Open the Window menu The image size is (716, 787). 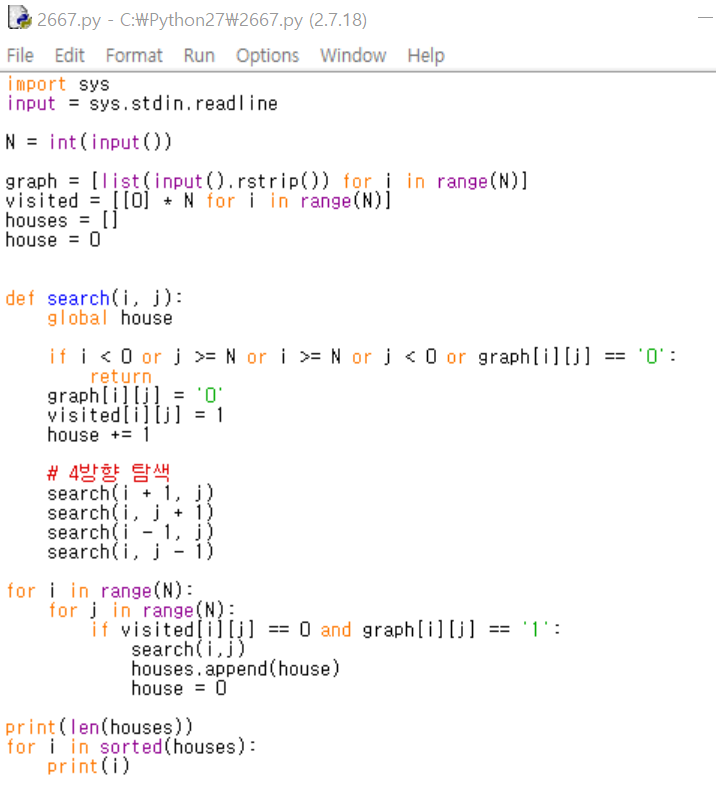pos(353,55)
